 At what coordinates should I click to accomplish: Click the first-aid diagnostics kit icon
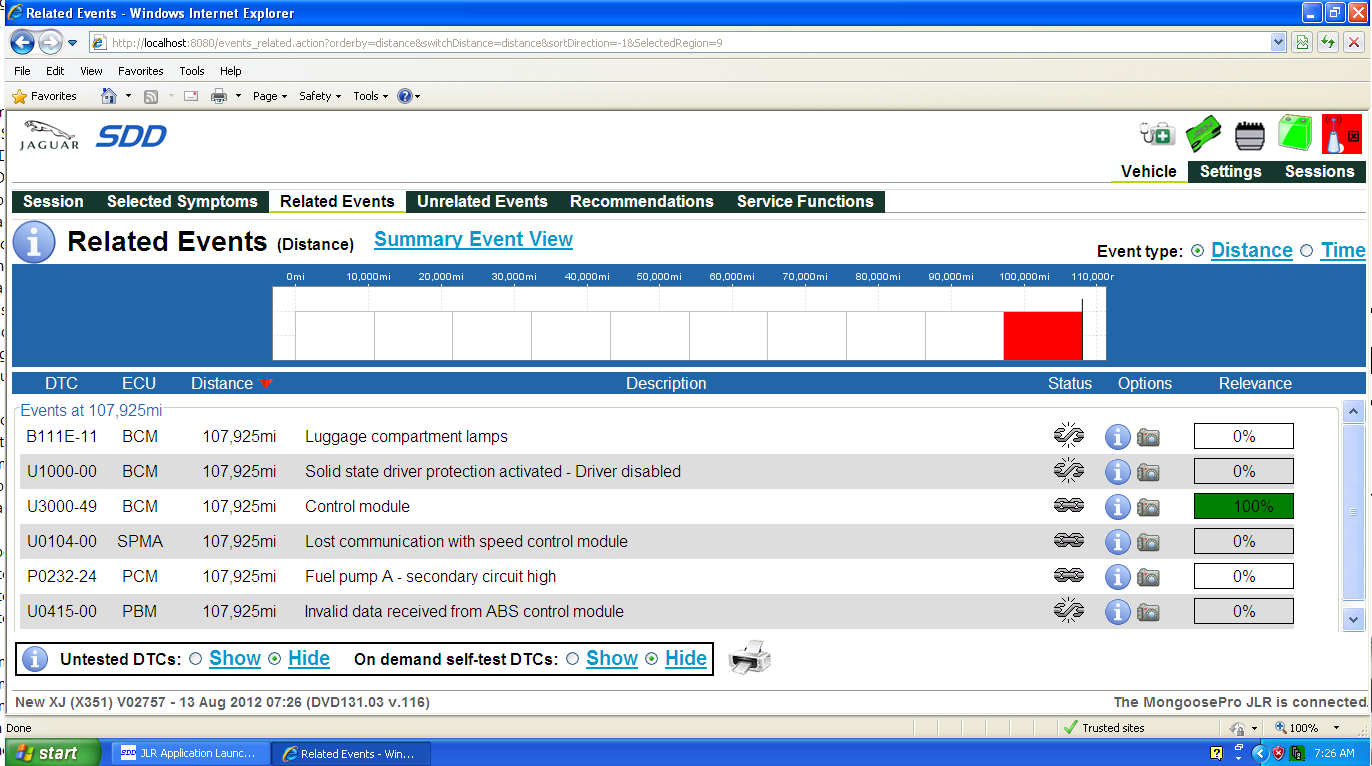point(1157,133)
